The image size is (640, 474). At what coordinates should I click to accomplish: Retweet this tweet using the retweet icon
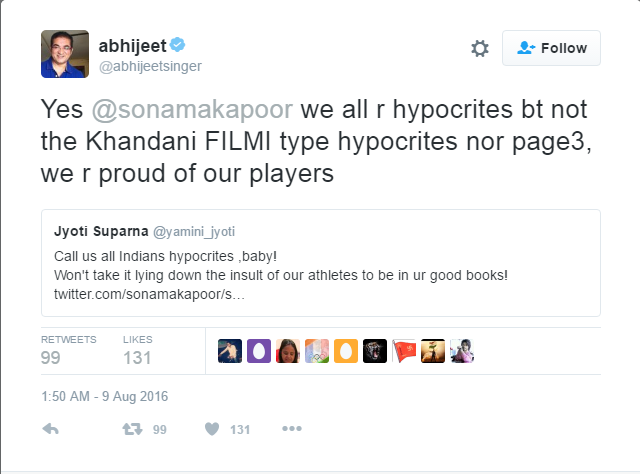130,429
